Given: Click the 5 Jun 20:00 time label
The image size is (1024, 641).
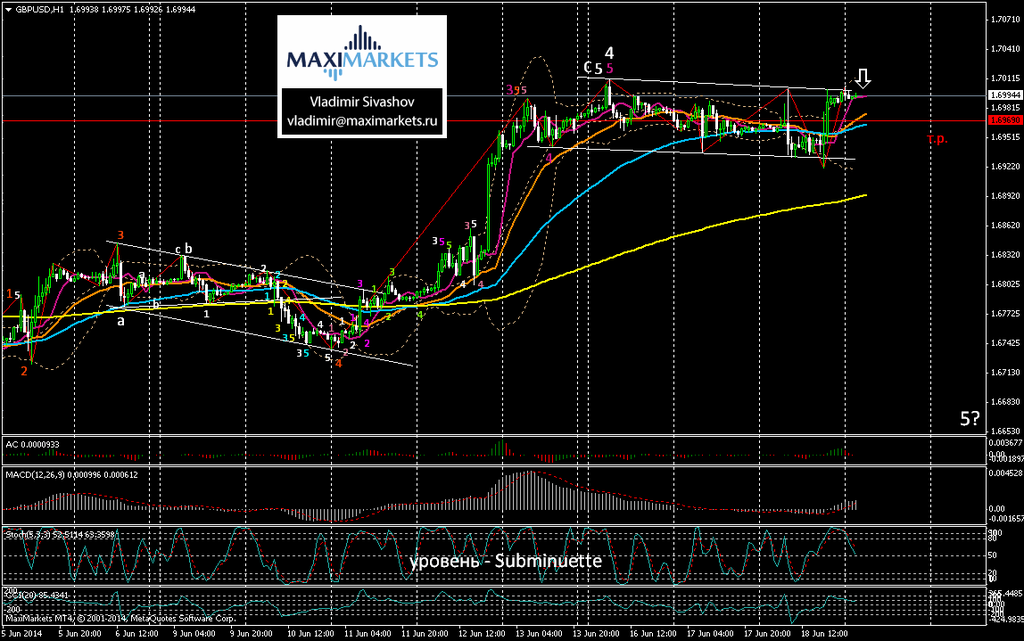Looking at the screenshot, I should pos(80,633).
